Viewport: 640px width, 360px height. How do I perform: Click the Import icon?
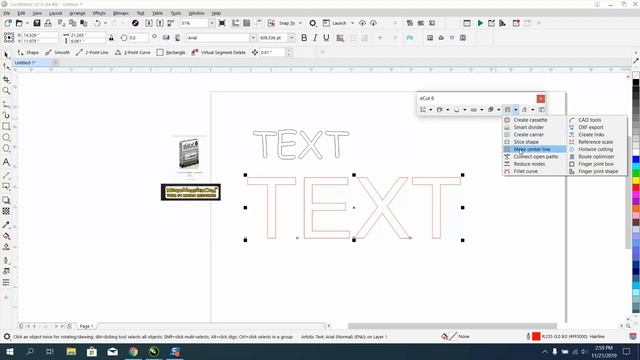(149, 23)
